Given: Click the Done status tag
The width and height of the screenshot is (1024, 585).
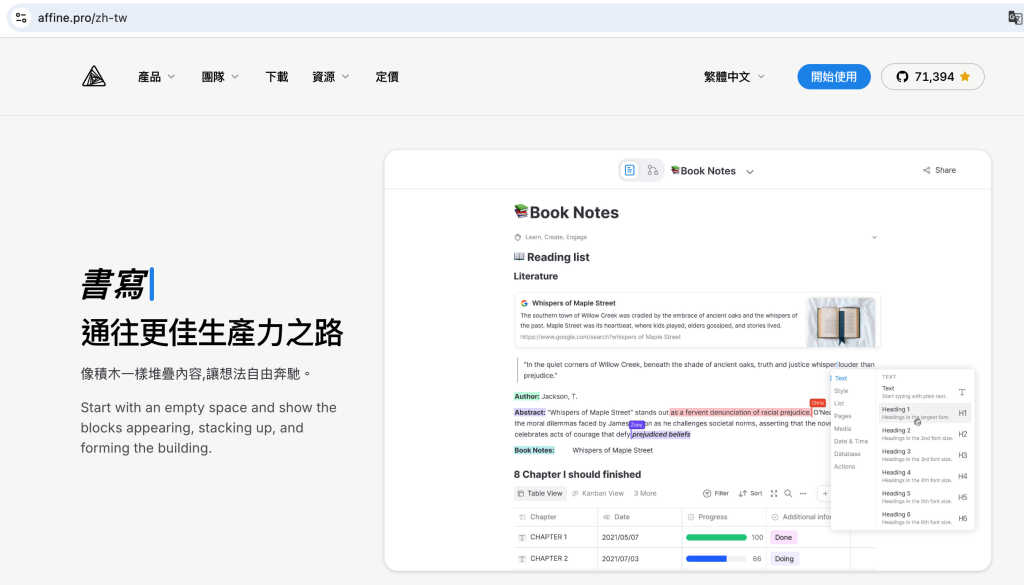Looking at the screenshot, I should [784, 537].
